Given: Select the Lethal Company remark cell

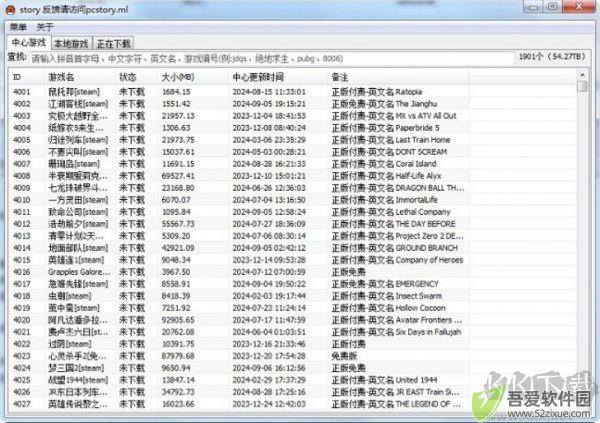Looking at the screenshot, I should pyautogui.click(x=391, y=212).
